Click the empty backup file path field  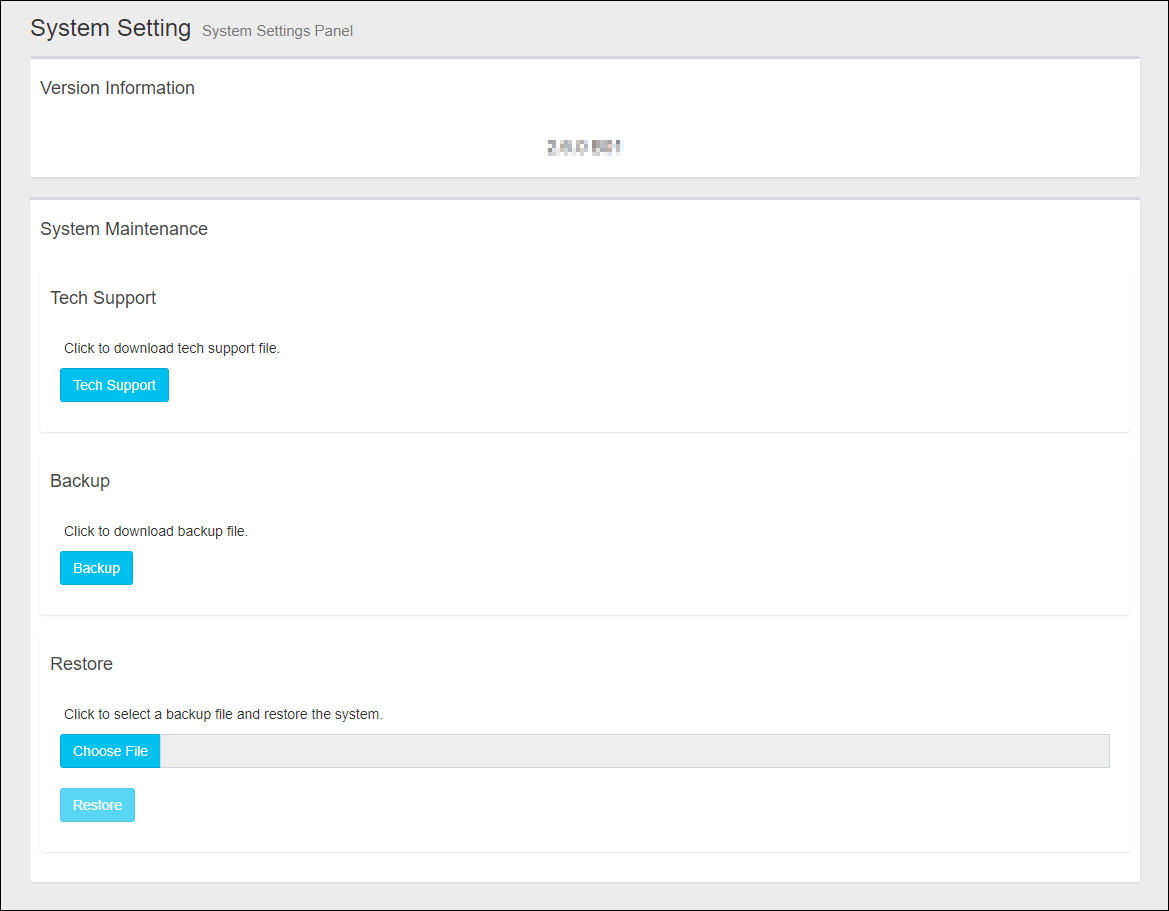pyautogui.click(x=634, y=751)
